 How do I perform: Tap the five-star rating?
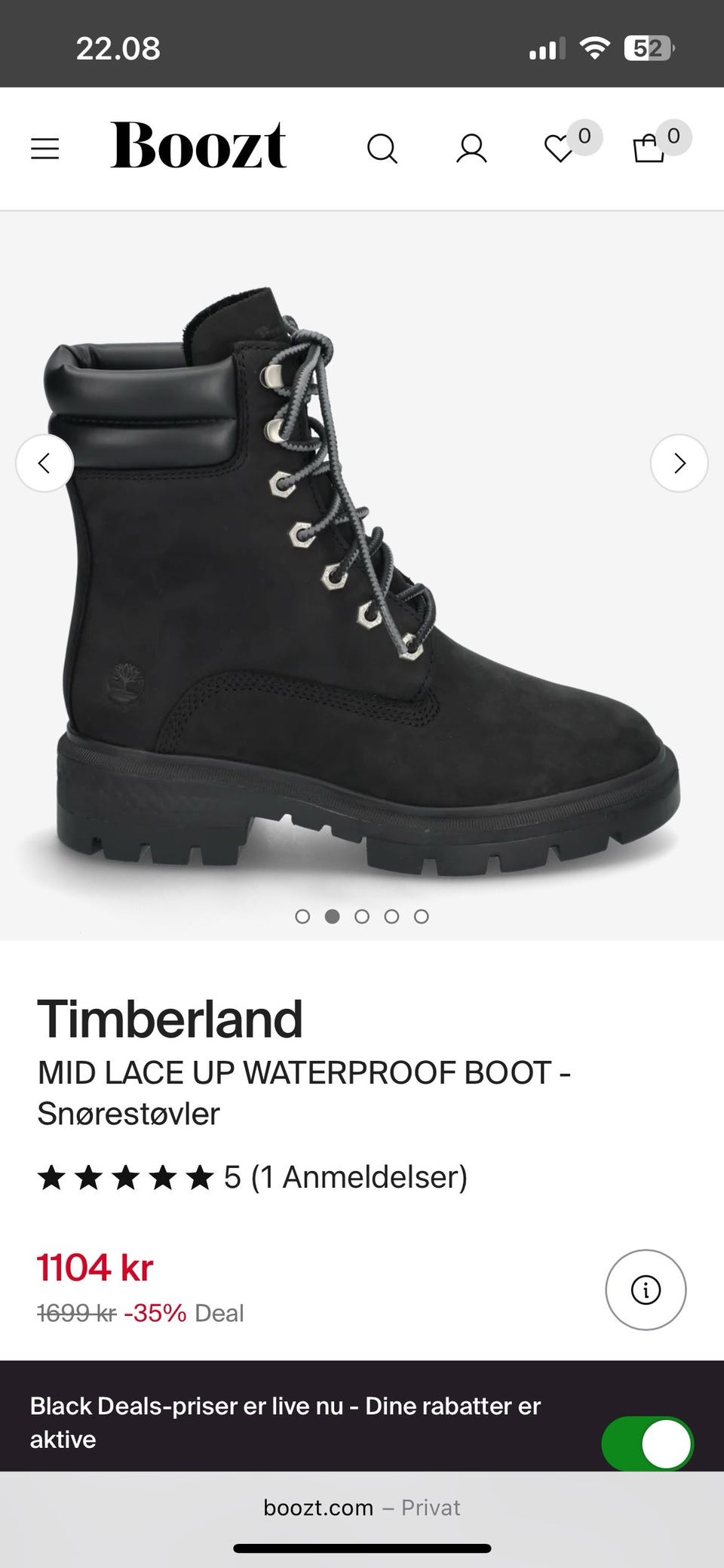point(125,1177)
